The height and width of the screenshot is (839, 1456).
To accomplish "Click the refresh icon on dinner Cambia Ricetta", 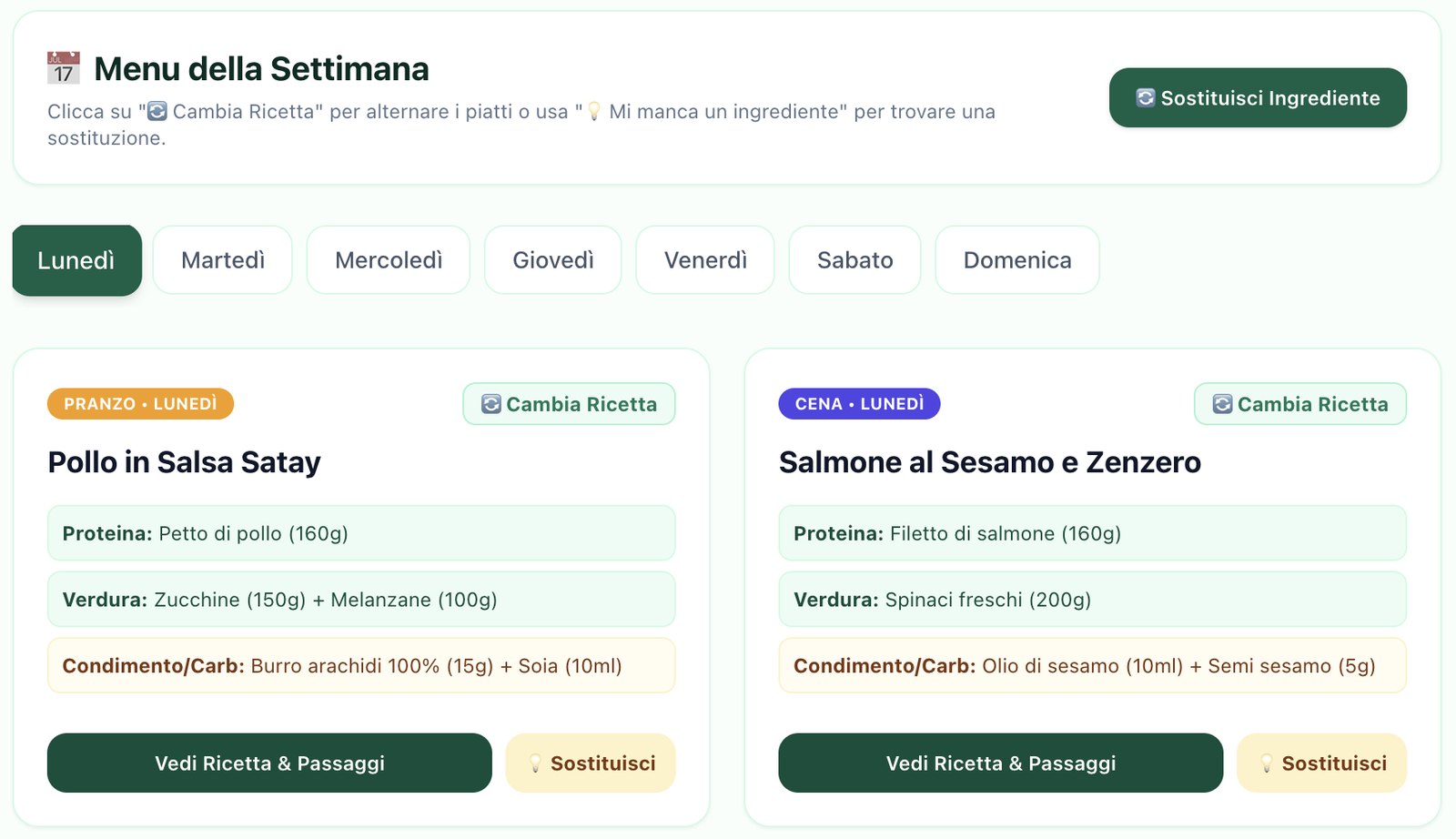I will [1223, 404].
